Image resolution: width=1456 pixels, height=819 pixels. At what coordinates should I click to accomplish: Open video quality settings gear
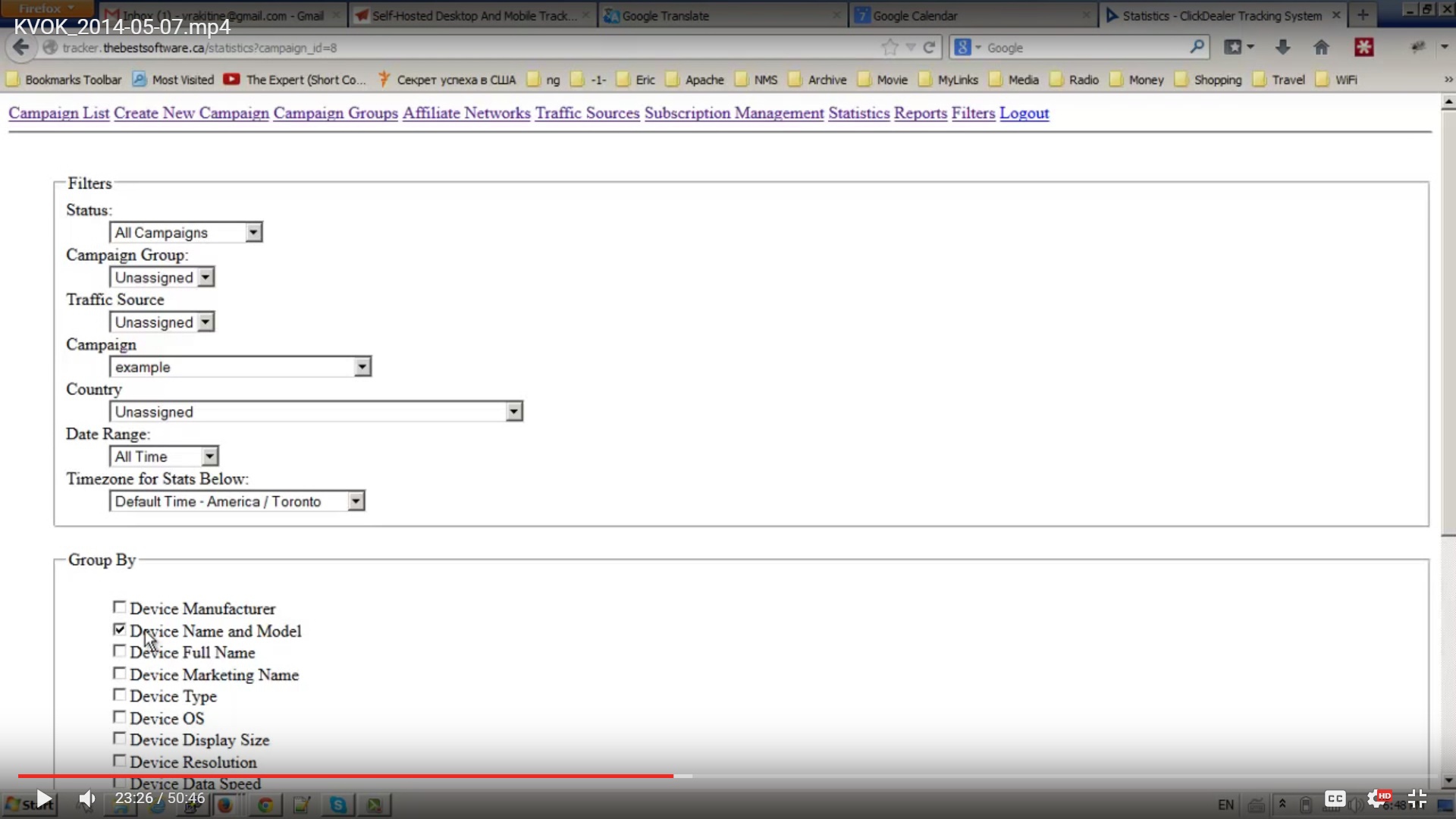point(1377,799)
